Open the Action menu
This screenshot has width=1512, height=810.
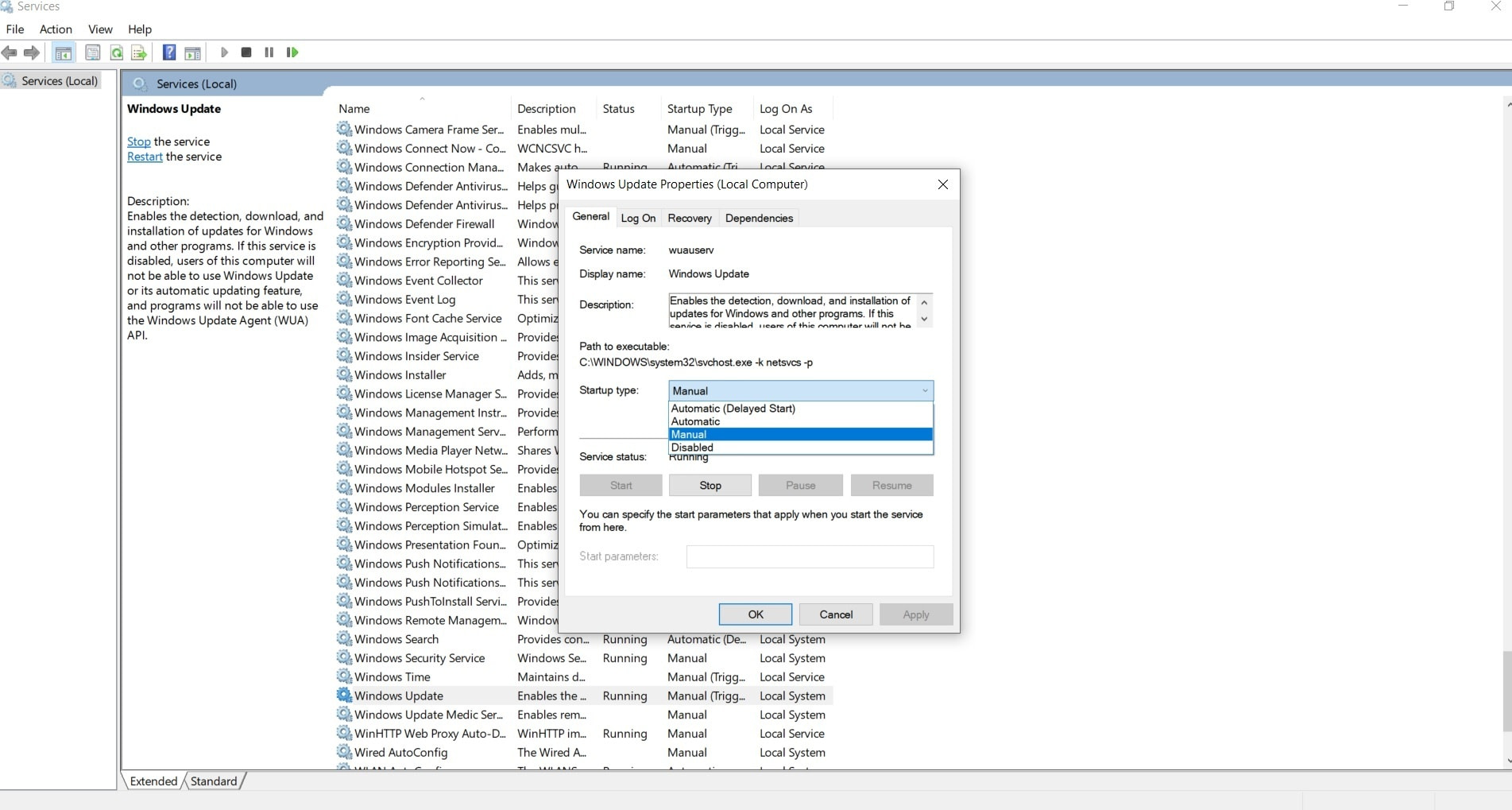point(56,29)
